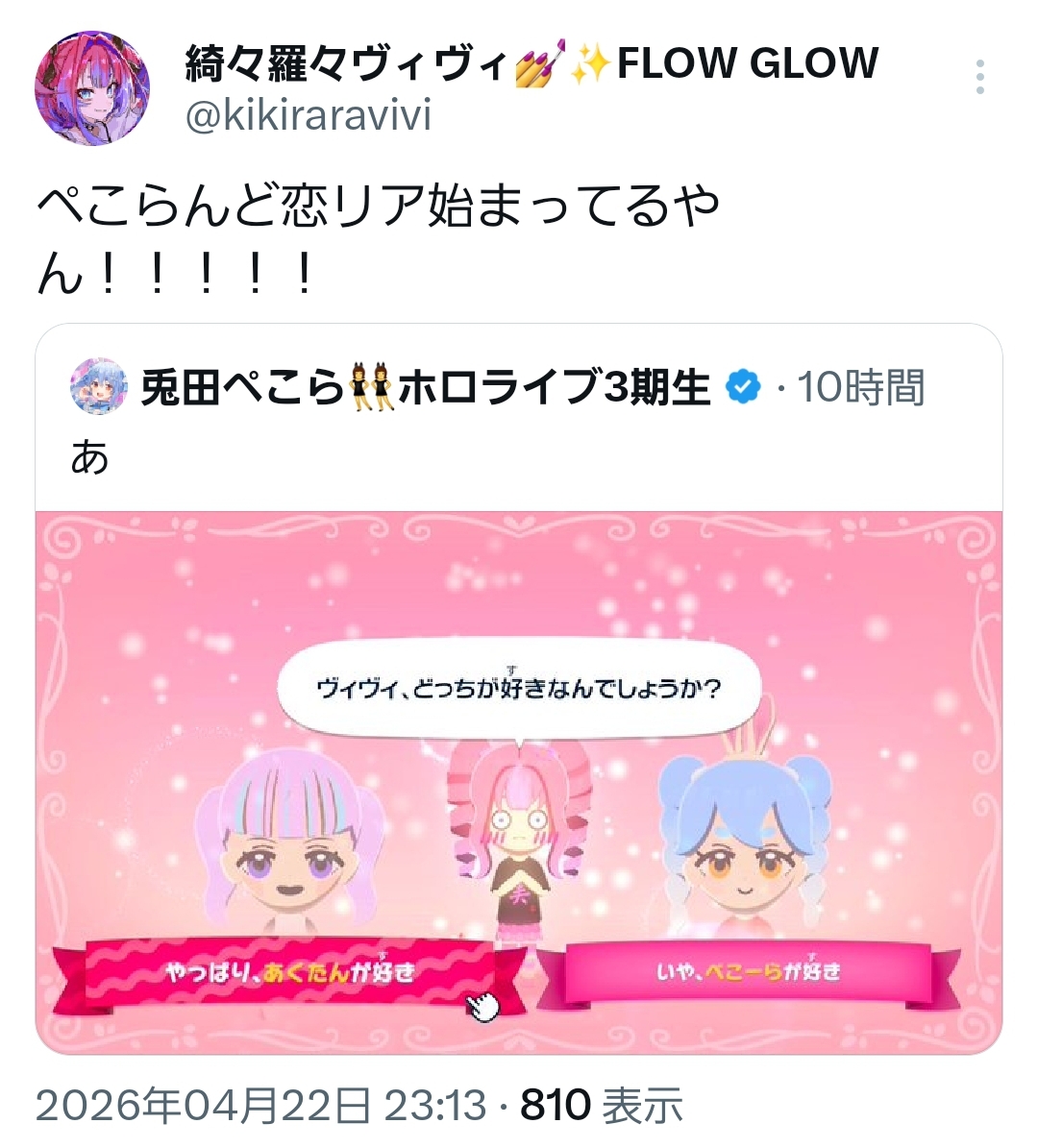
Task: Select the いや、ぺこーらが好き ribbon option
Action: pyautogui.click(x=748, y=972)
